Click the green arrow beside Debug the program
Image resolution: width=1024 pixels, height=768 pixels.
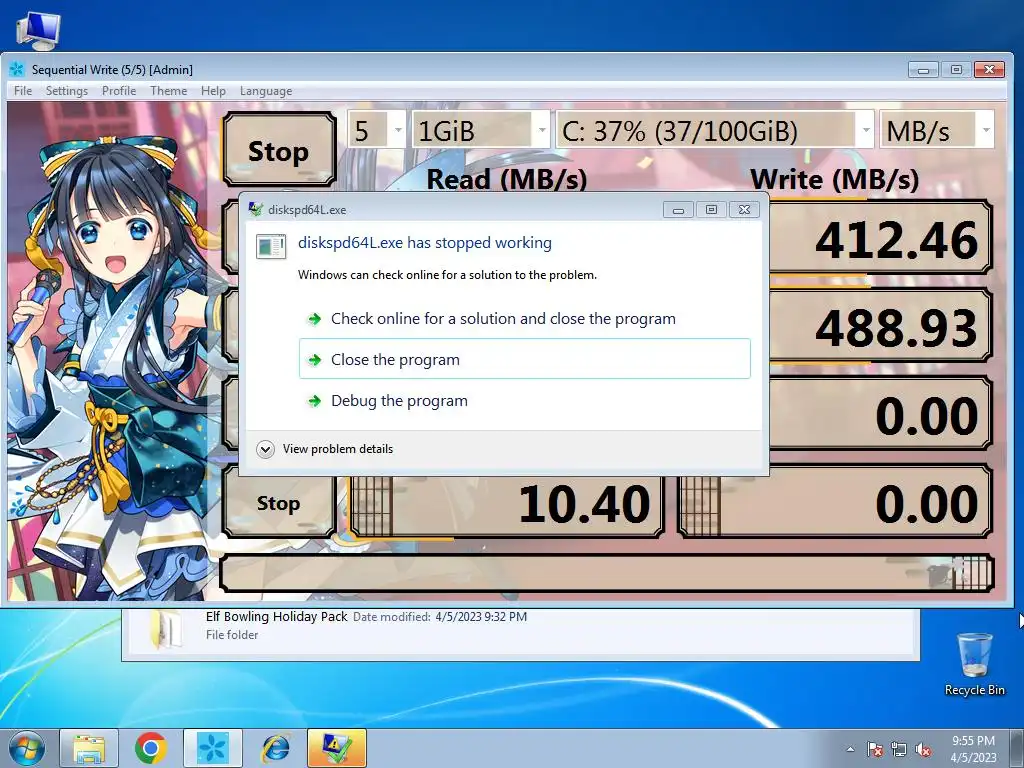tap(315, 400)
